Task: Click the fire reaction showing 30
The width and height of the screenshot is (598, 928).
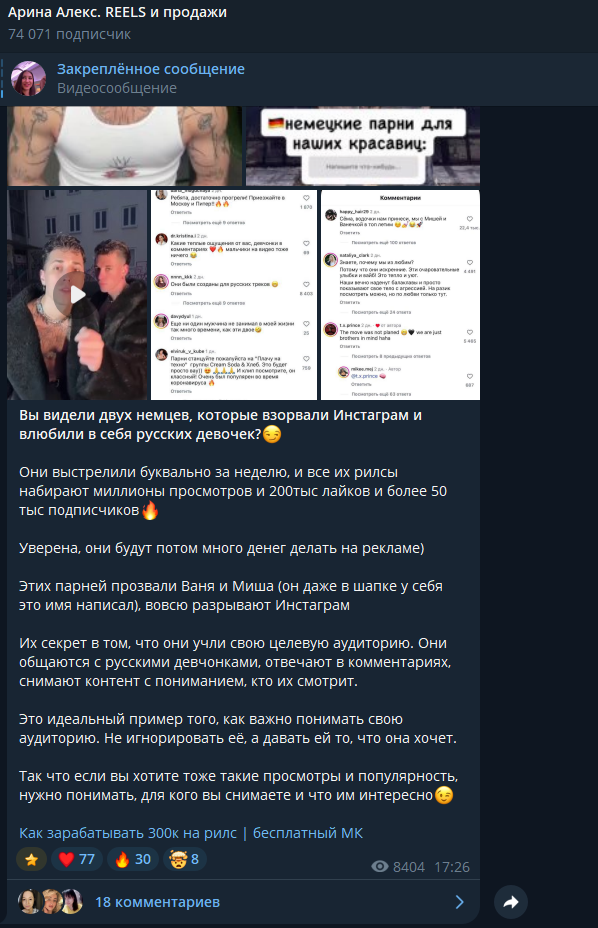Action: coord(133,859)
